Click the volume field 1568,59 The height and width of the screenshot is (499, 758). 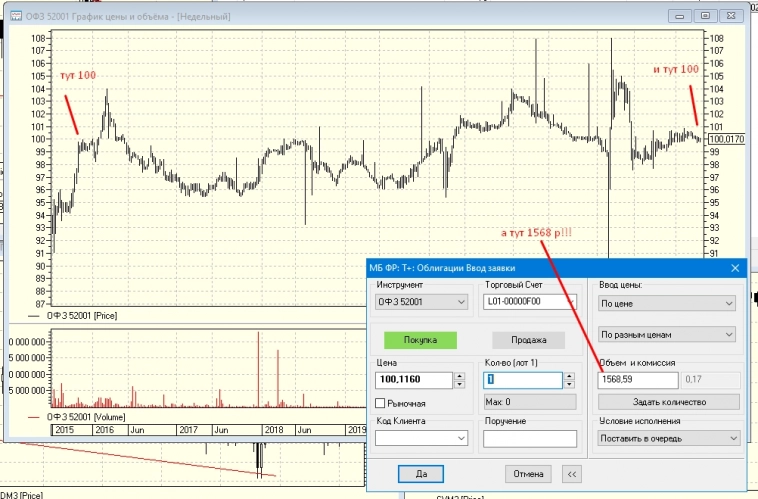tap(638, 380)
